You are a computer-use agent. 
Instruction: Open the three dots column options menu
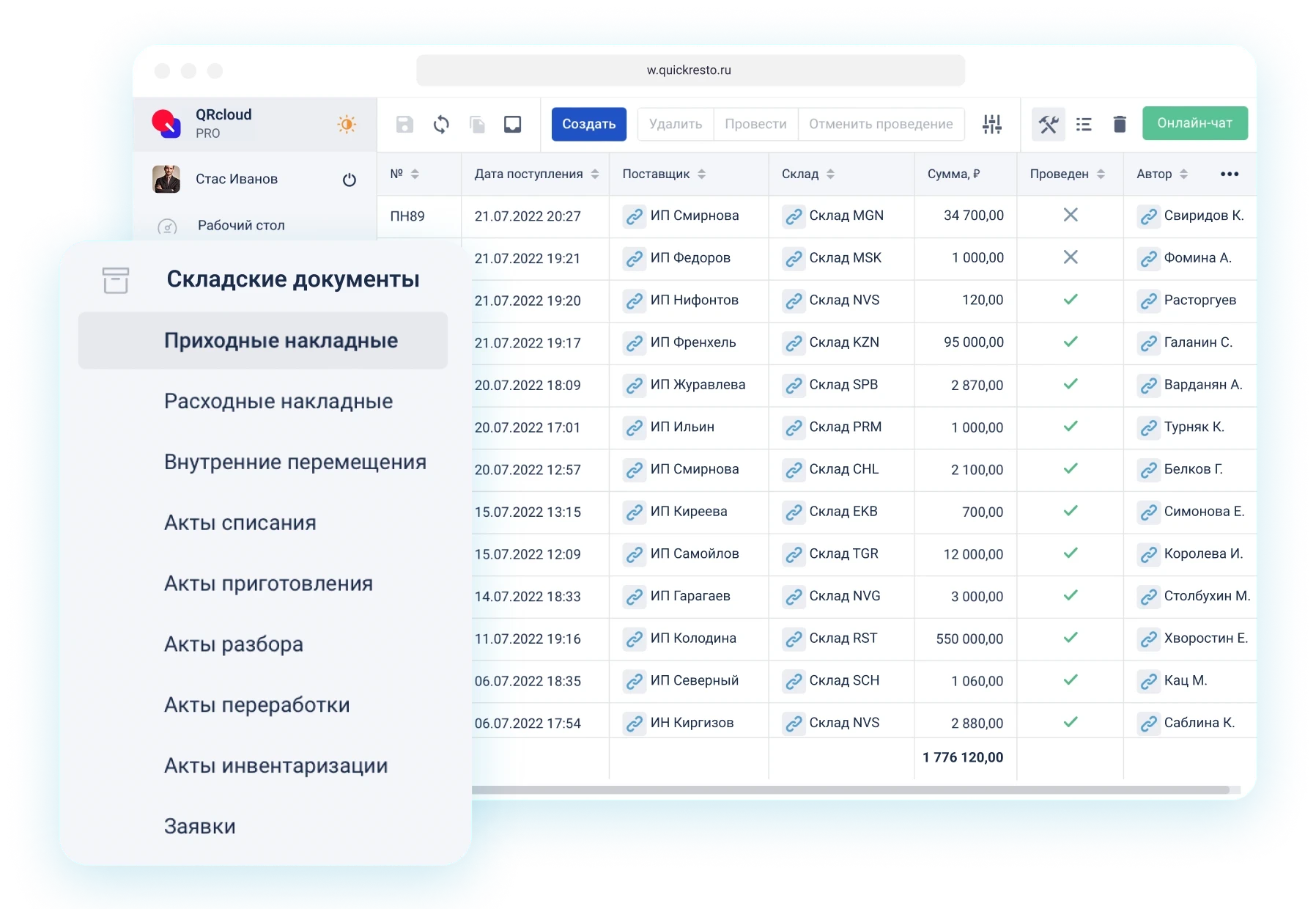[x=1229, y=174]
